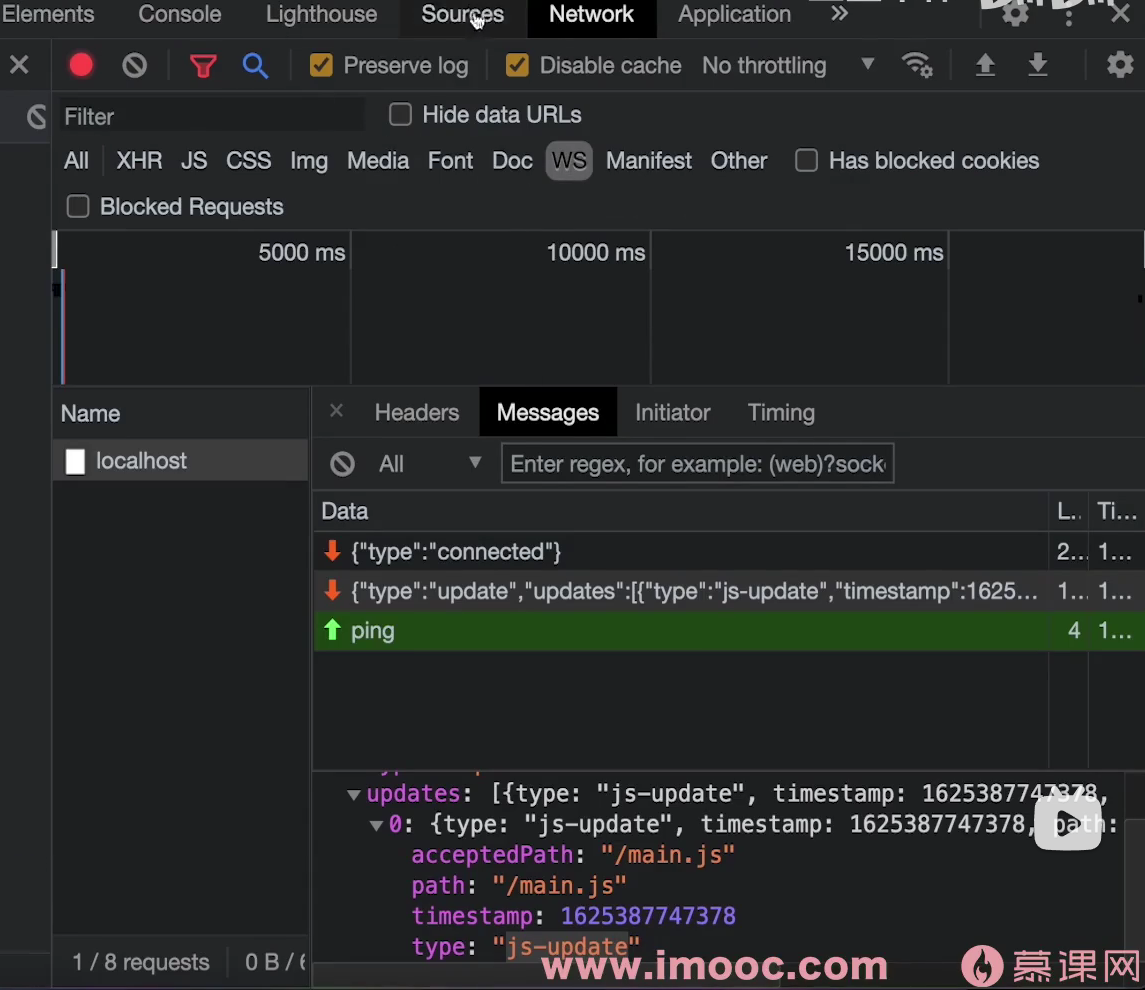This screenshot has width=1145, height=990.
Task: Filter requests by Media
Action: click(378, 161)
